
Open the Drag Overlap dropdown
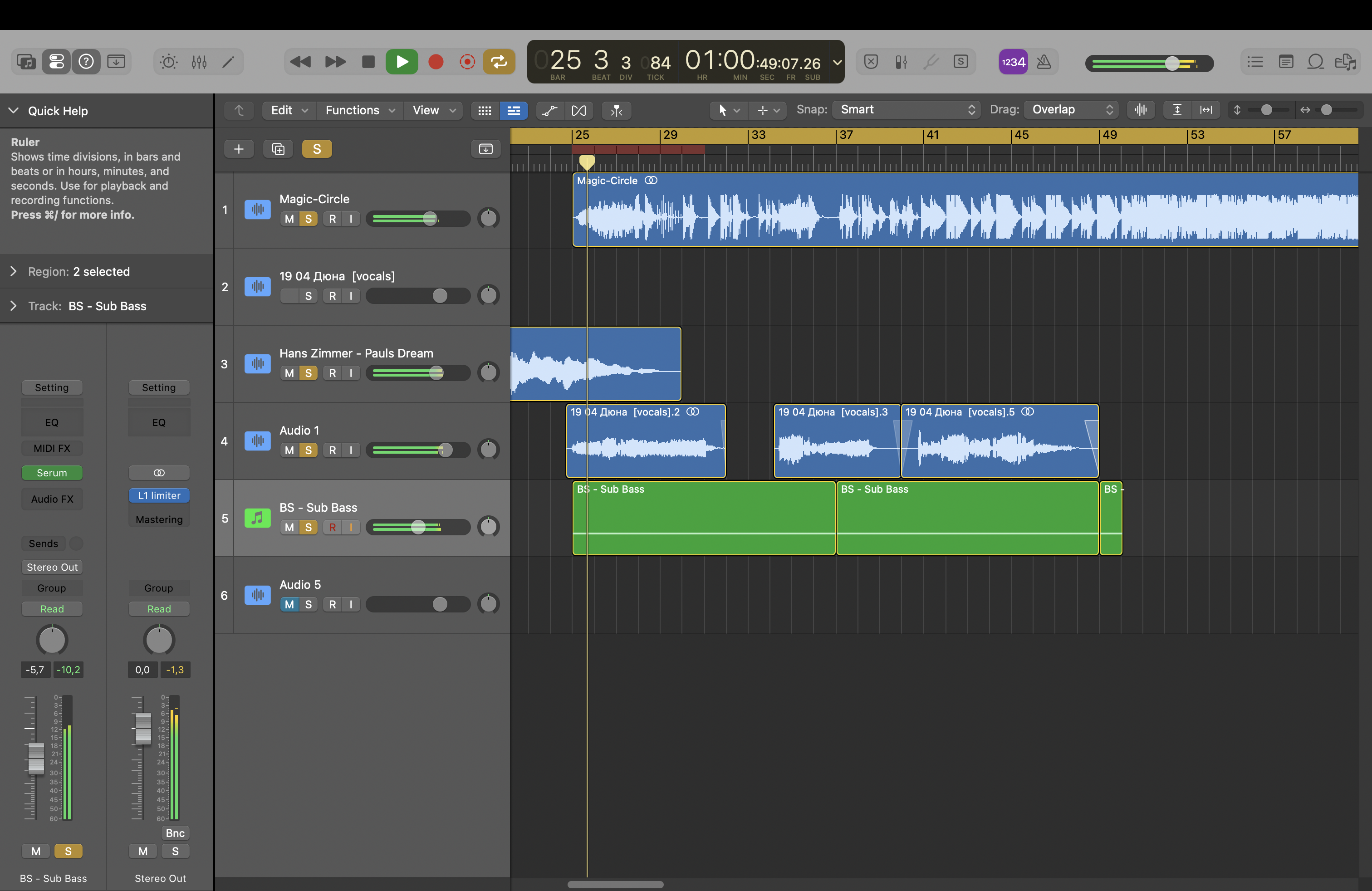pyautogui.click(x=1071, y=109)
